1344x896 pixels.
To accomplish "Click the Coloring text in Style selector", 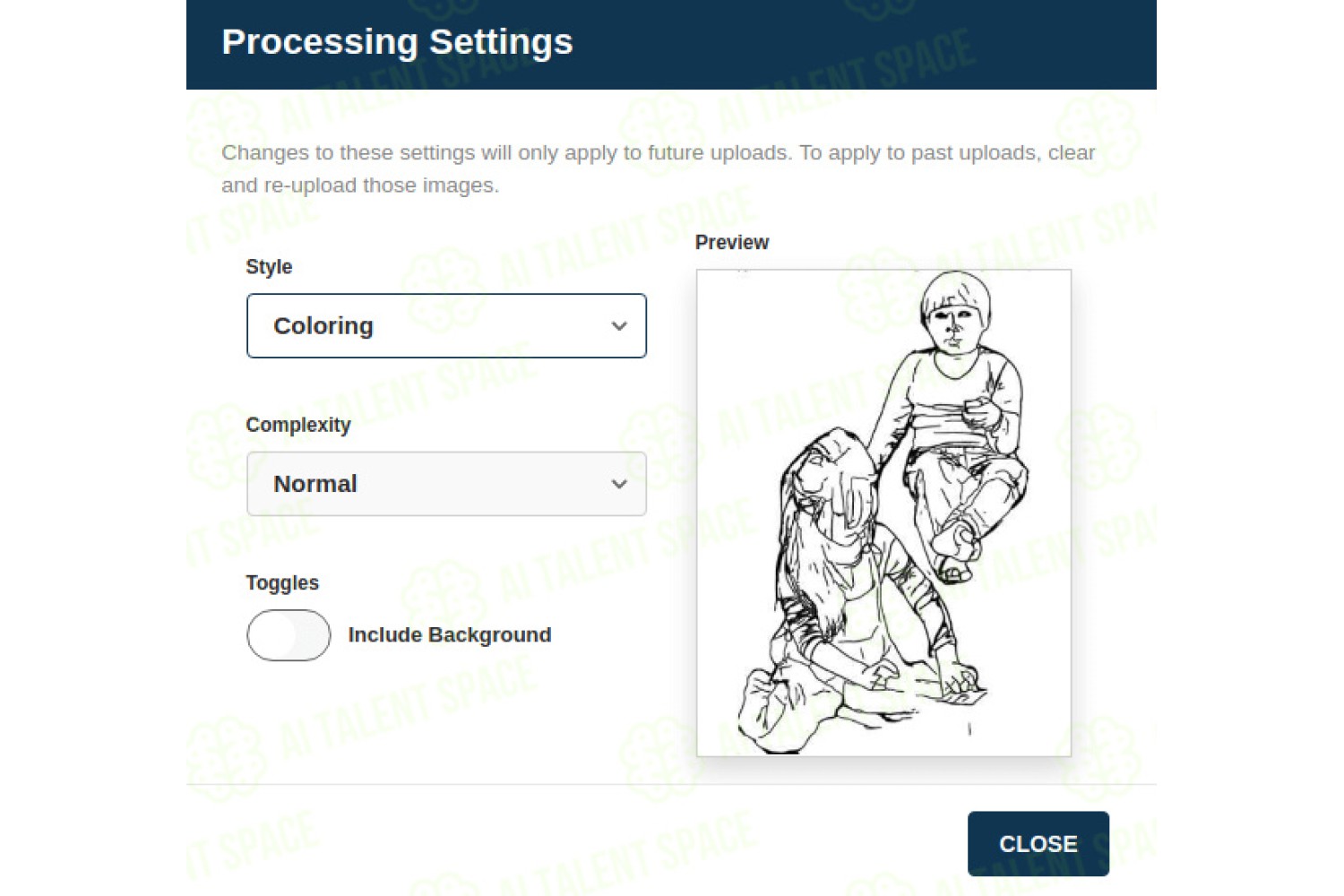I will (323, 326).
